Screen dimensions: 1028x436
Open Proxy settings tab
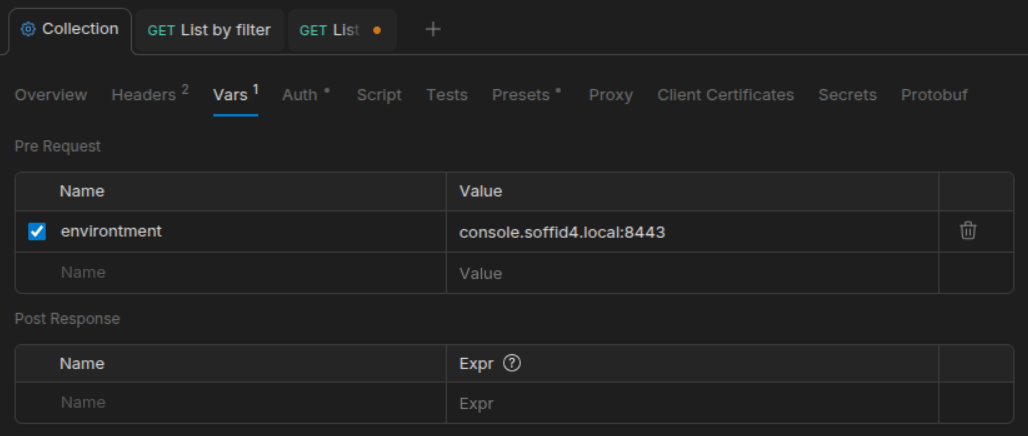pos(610,95)
